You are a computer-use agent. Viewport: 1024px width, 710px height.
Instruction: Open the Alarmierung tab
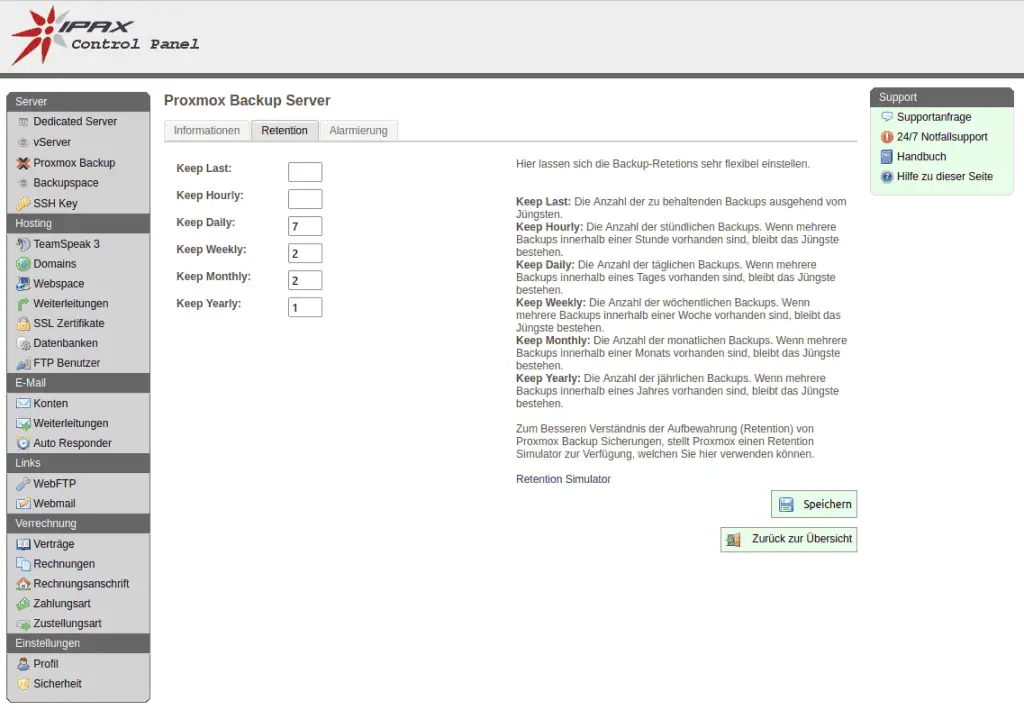358,131
